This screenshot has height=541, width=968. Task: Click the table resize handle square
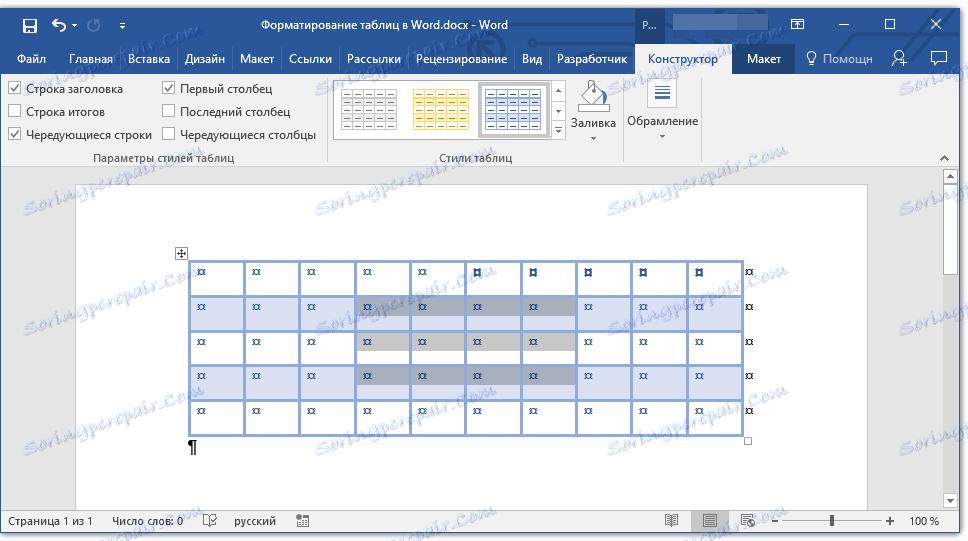click(x=748, y=441)
